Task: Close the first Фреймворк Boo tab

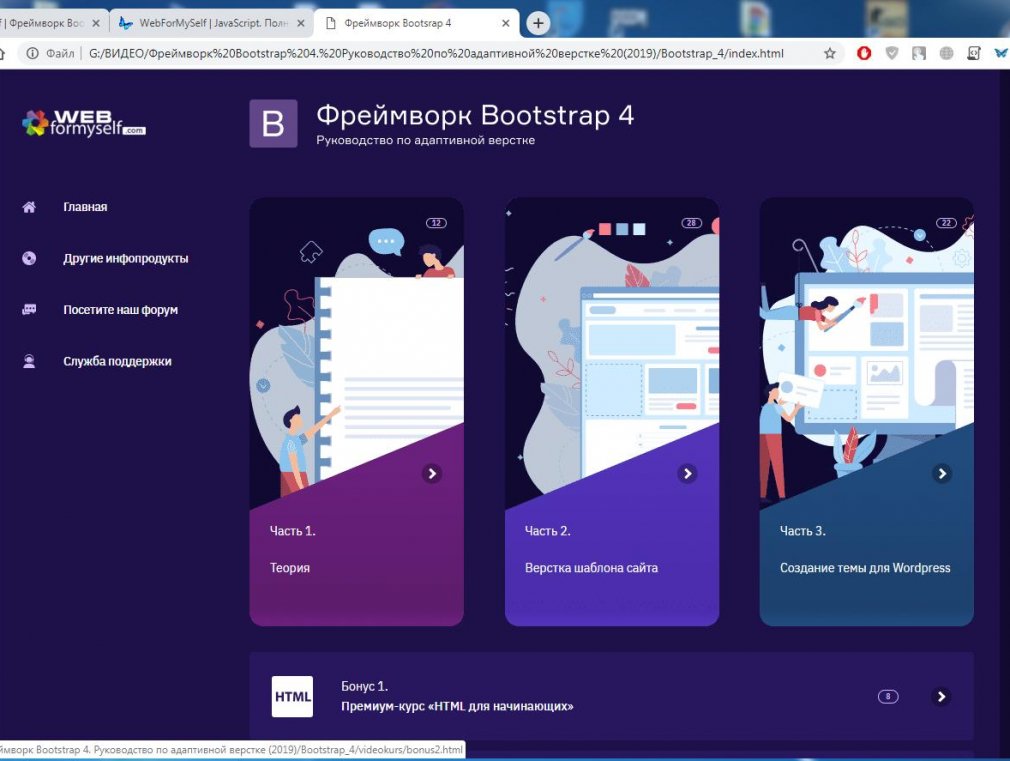Action: click(x=96, y=23)
